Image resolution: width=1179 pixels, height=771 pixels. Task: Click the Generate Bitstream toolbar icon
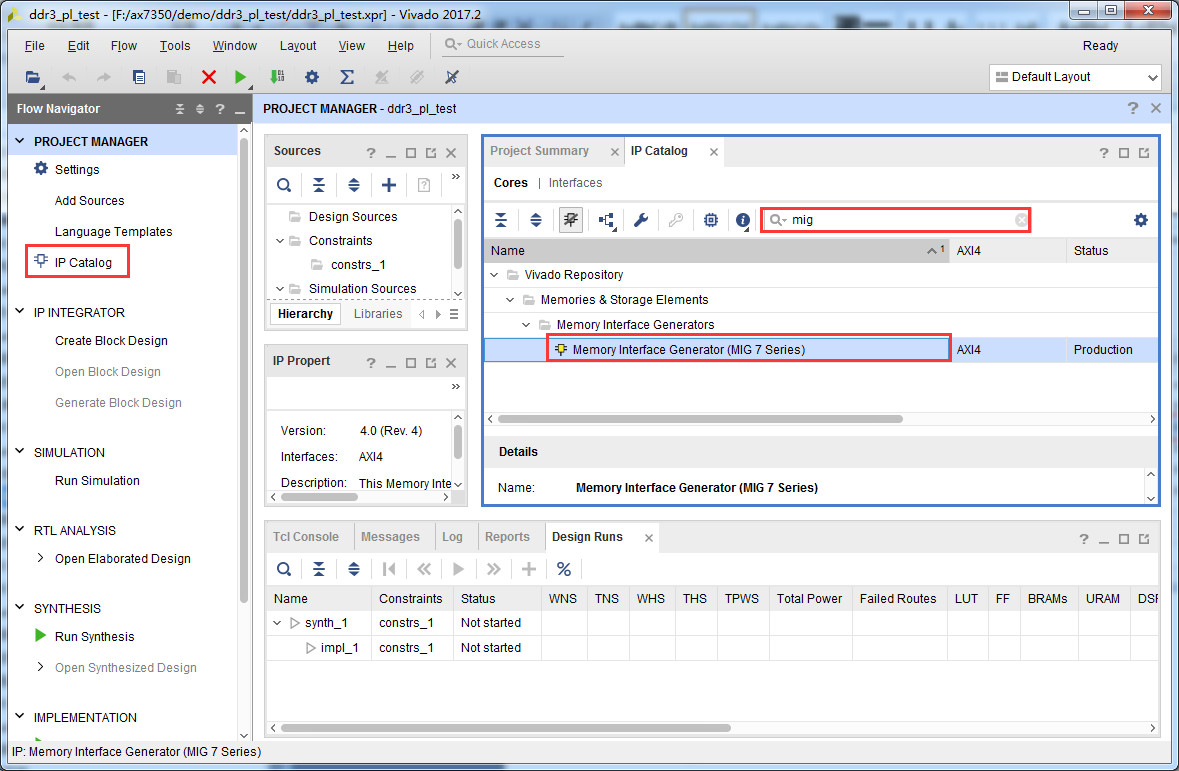click(x=277, y=77)
